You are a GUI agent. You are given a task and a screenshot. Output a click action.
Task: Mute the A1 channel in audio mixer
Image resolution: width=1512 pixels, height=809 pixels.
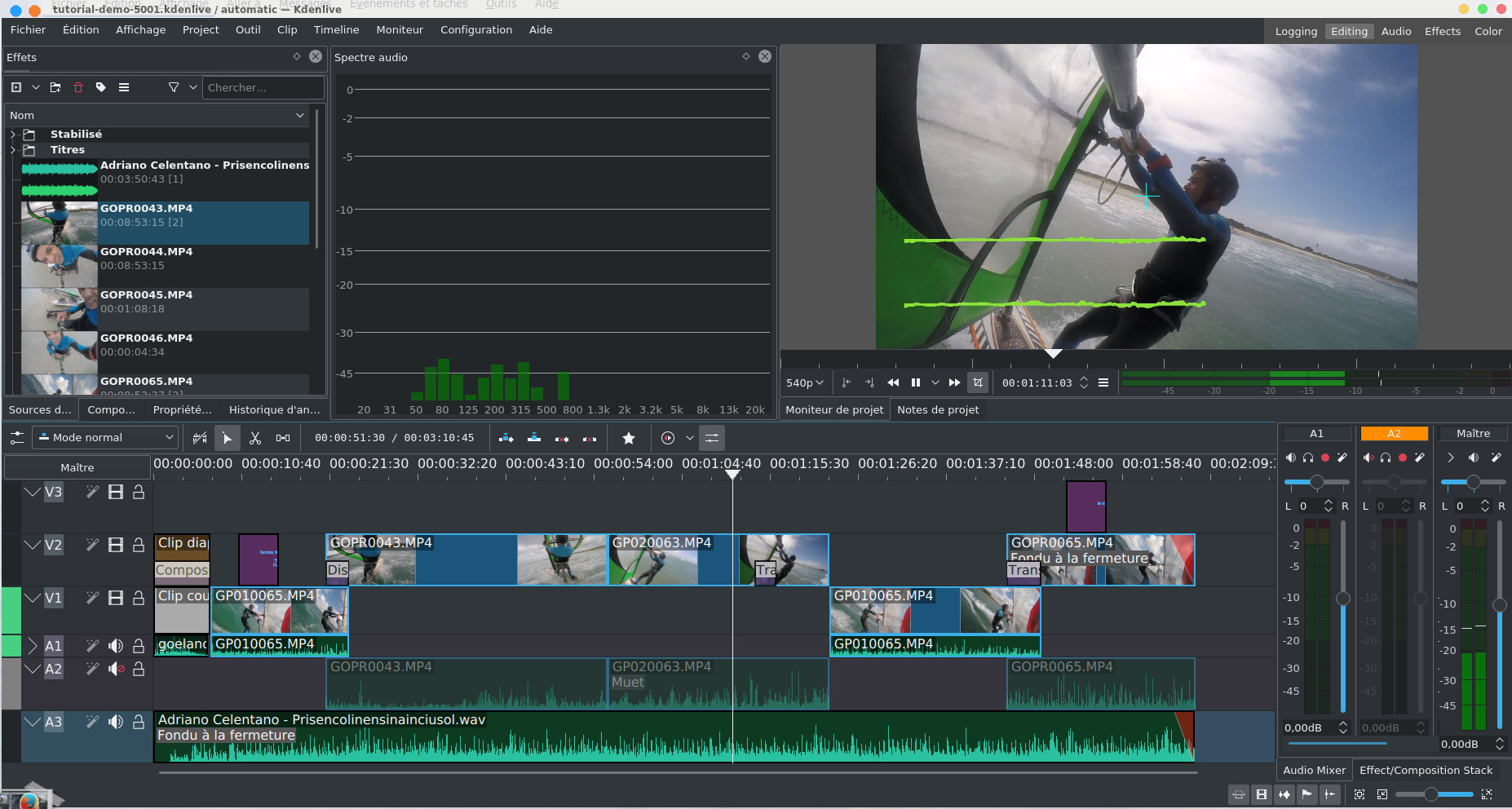coord(1291,458)
